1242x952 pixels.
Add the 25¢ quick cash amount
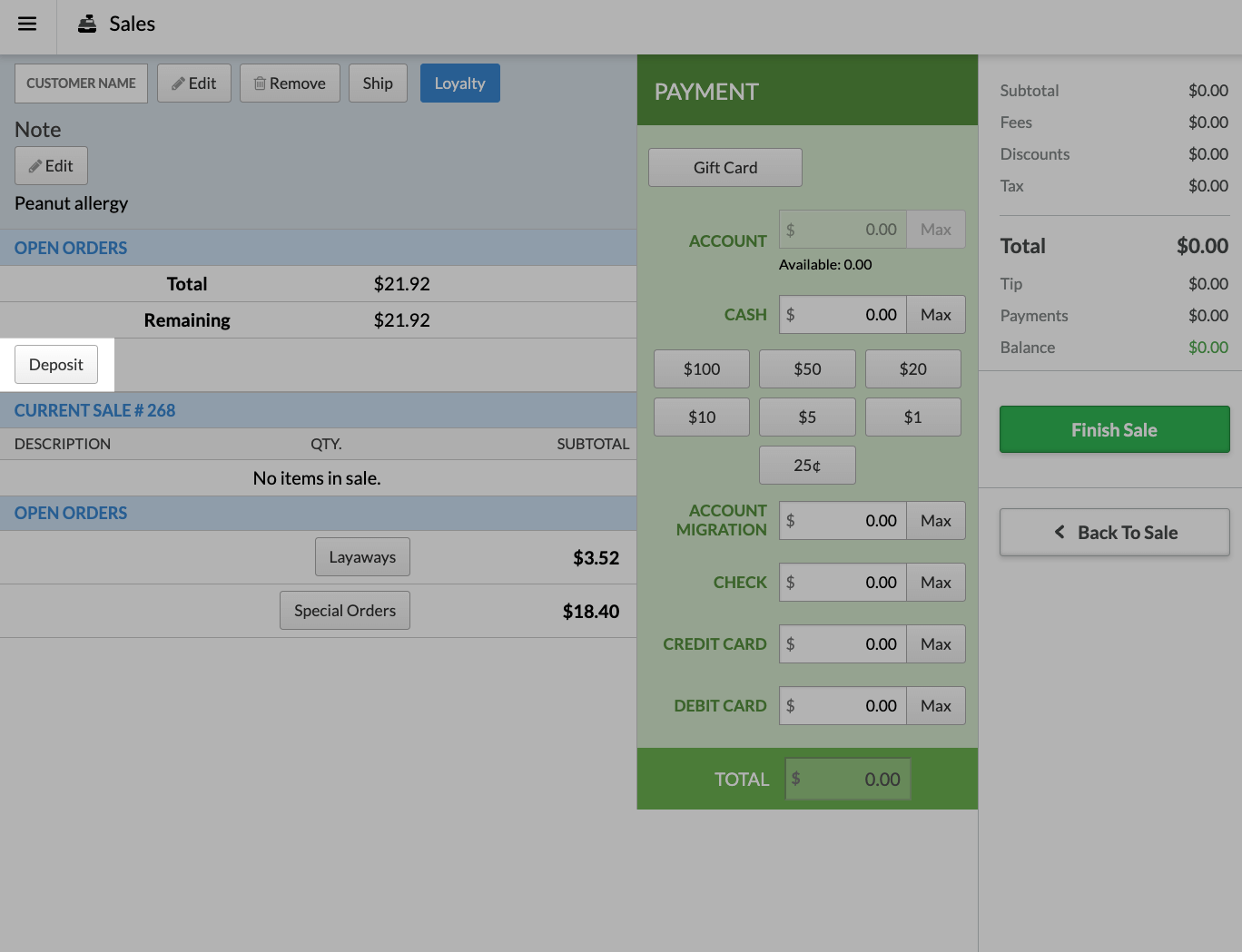[x=806, y=465]
